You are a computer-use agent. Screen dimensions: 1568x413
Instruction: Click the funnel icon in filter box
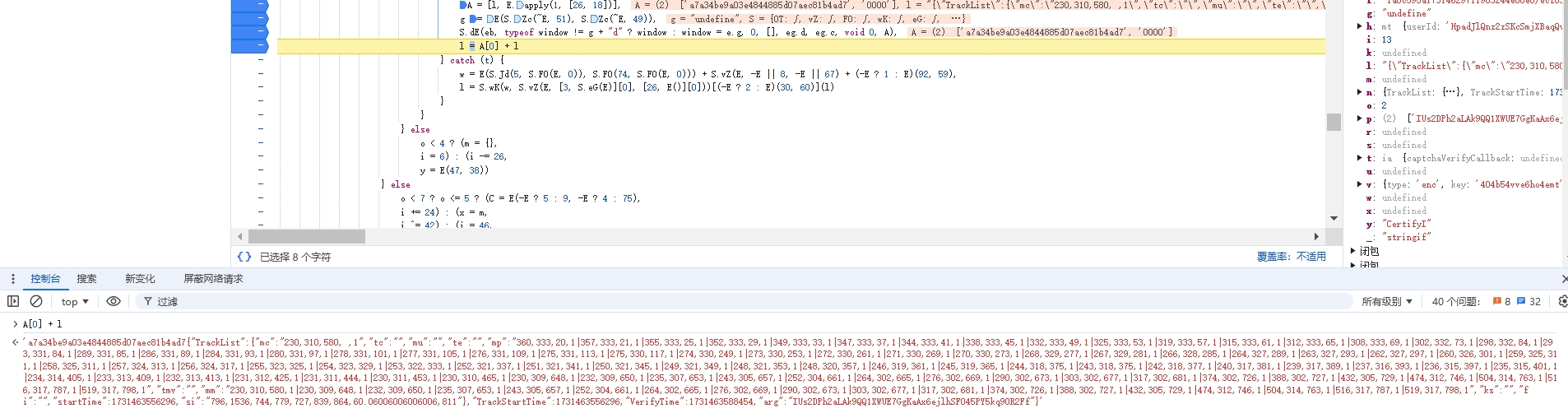click(148, 302)
